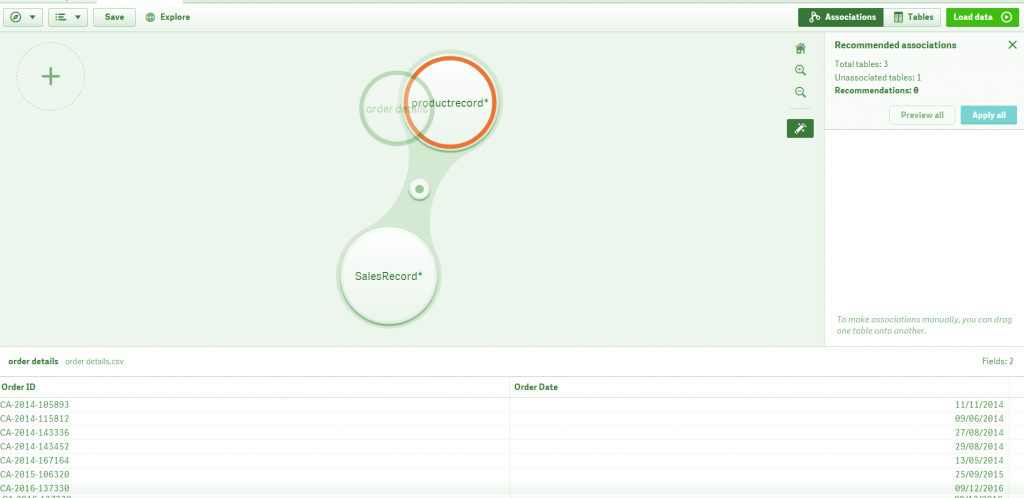Switch to the Tables view
This screenshot has height=498, width=1024.
[x=912, y=18]
